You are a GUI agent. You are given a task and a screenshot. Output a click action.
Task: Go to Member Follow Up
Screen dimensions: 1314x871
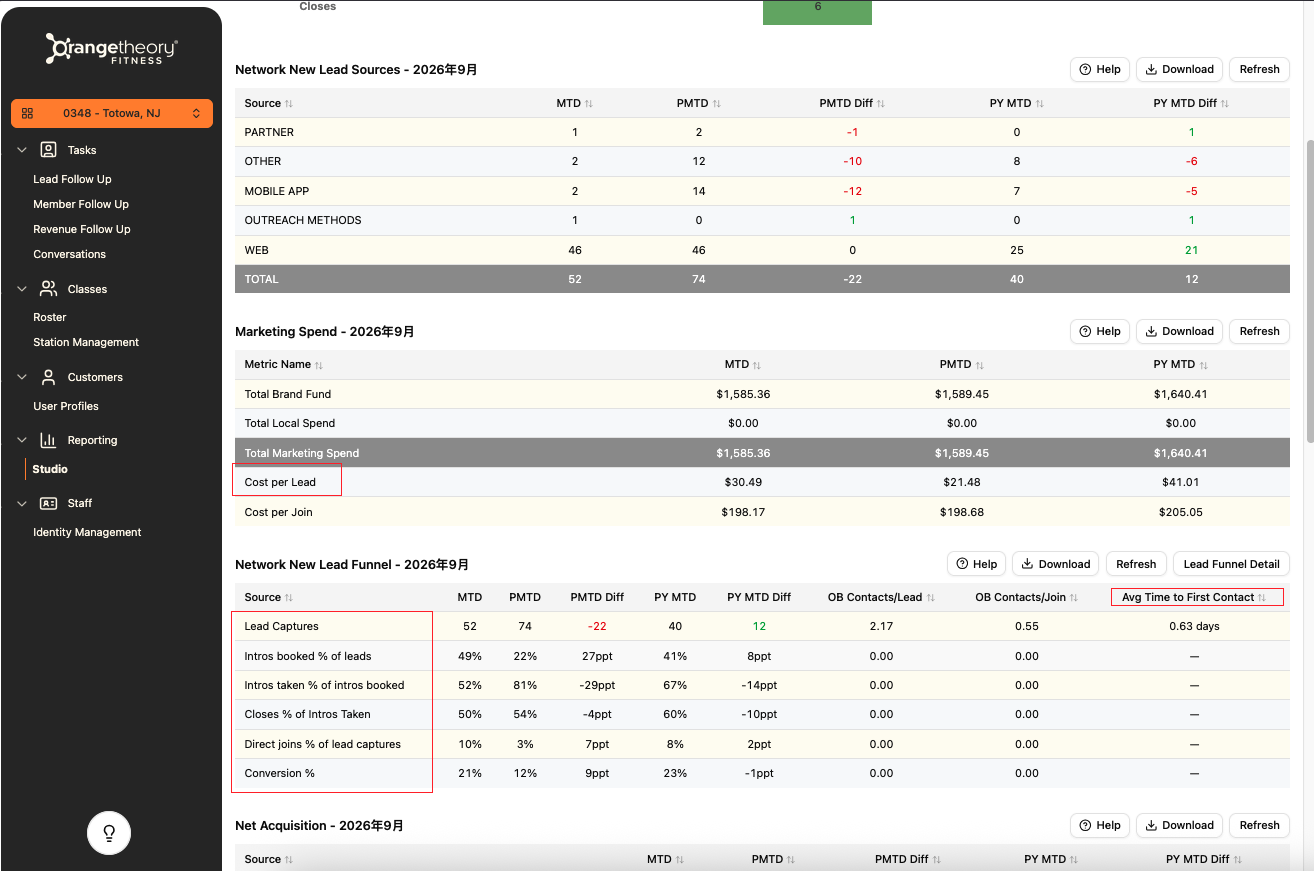point(81,204)
